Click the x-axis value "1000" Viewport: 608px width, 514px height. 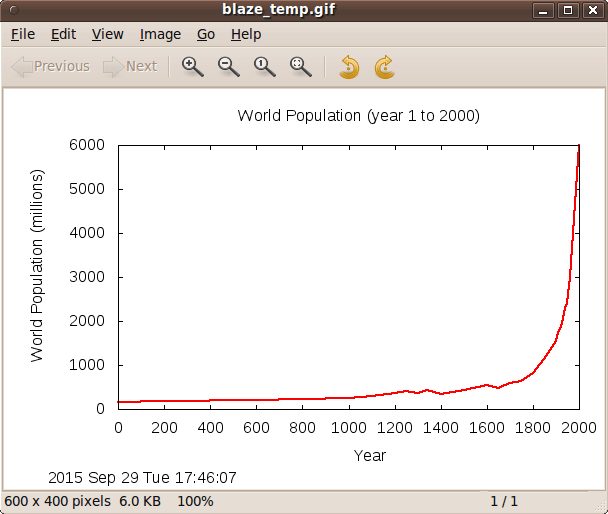coord(349,428)
